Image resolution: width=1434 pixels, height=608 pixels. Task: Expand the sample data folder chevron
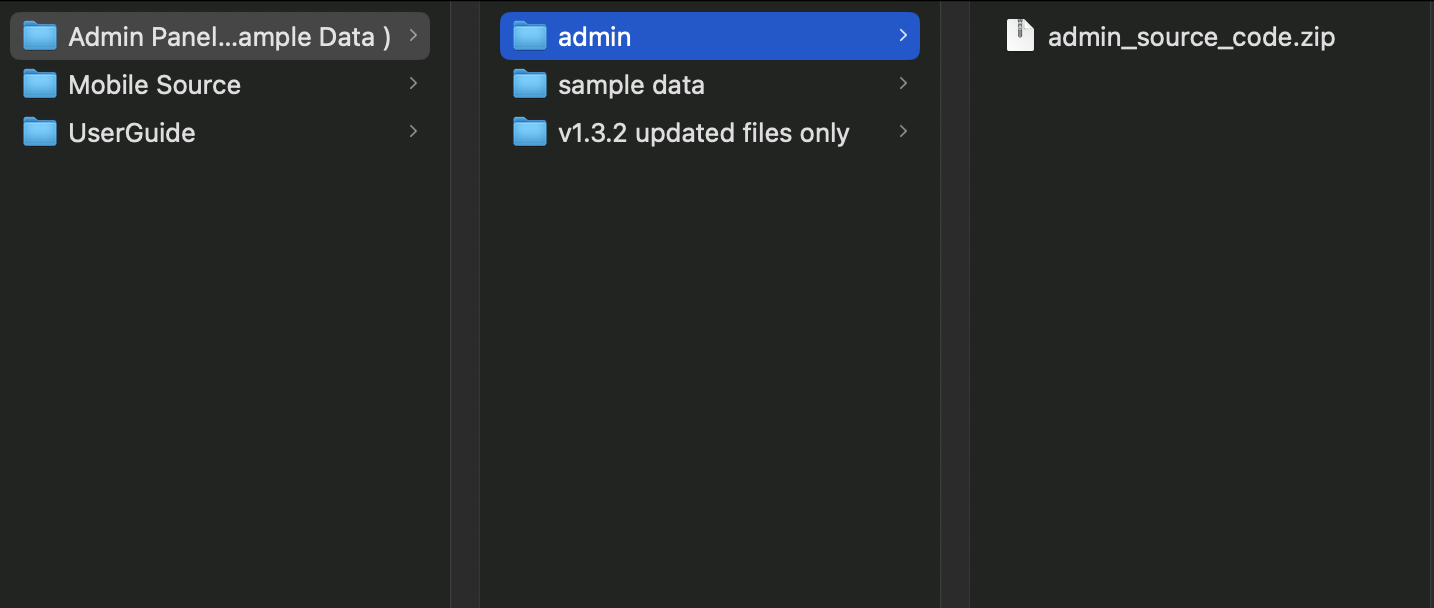tap(903, 84)
